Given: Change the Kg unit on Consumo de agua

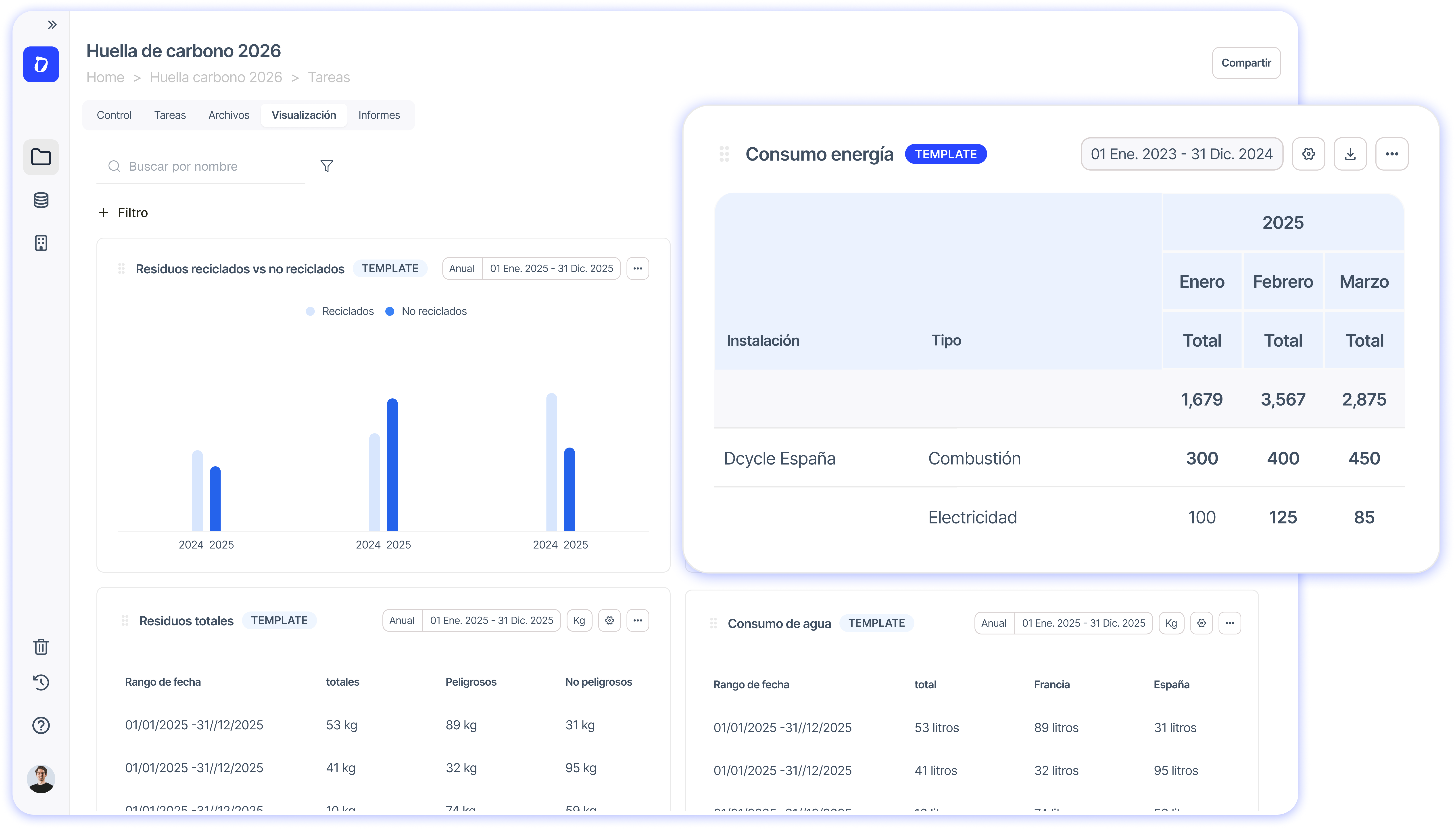Looking at the screenshot, I should coord(1172,623).
